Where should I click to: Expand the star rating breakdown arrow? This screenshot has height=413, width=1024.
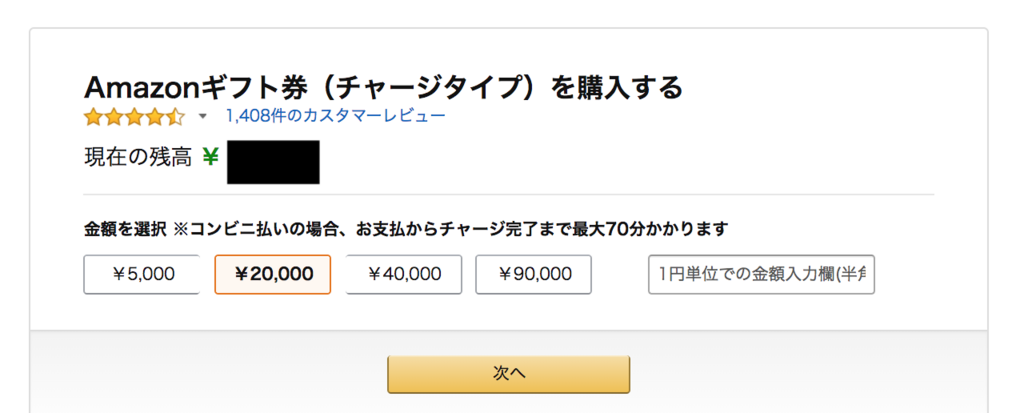(x=203, y=117)
